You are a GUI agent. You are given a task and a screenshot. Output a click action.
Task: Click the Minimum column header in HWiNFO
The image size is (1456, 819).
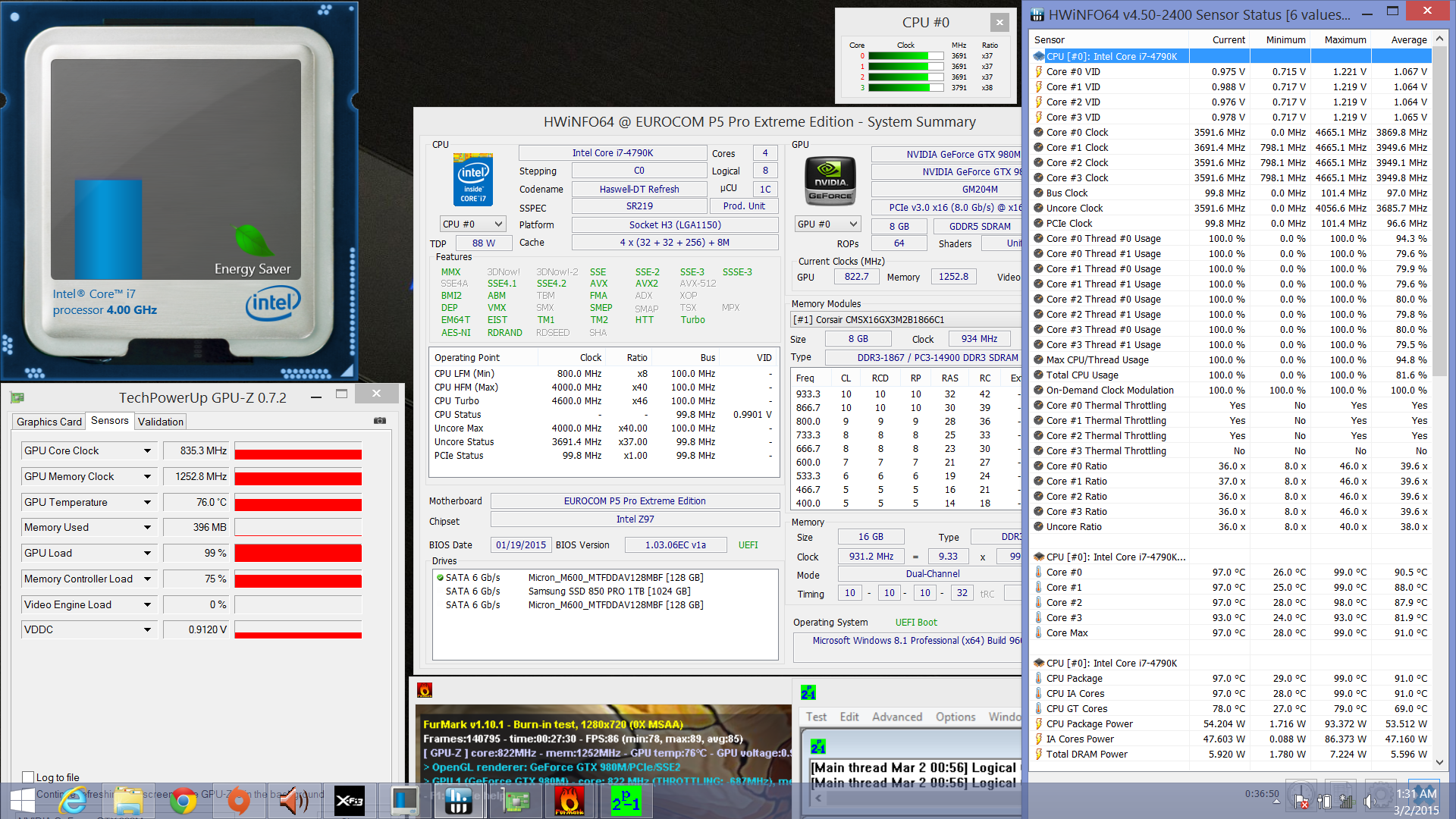pos(1280,40)
